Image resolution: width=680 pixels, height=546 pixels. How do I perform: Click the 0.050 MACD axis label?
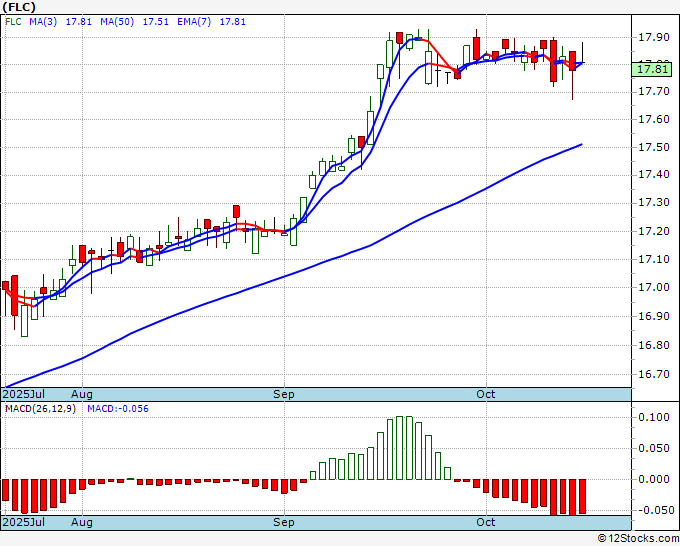(654, 448)
